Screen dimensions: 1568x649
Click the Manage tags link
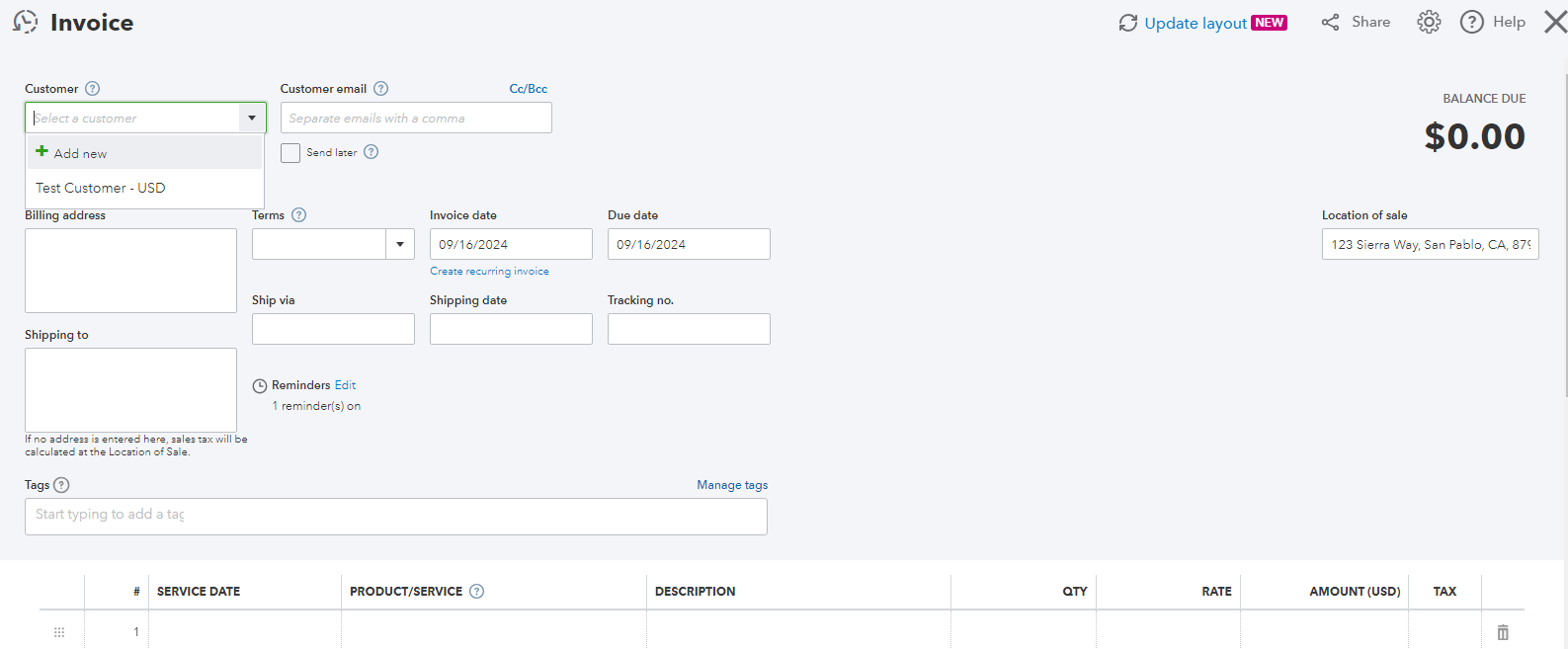coord(732,485)
